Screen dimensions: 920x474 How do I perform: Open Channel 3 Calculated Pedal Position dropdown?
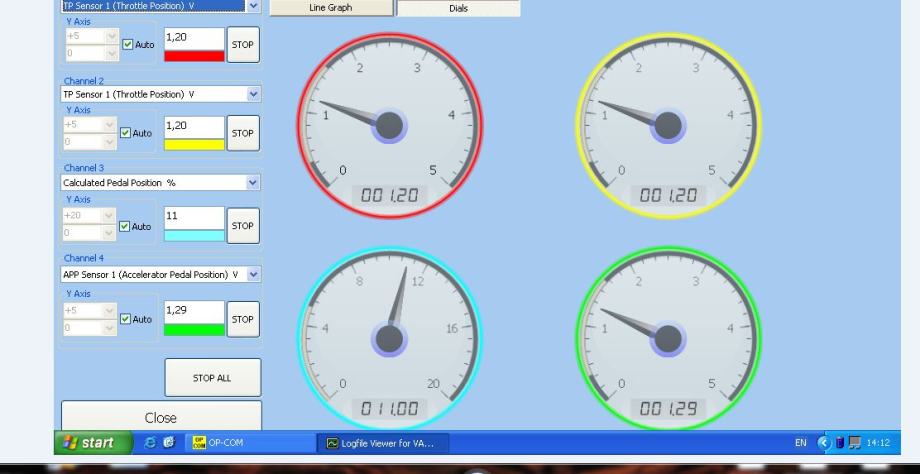coord(253,182)
